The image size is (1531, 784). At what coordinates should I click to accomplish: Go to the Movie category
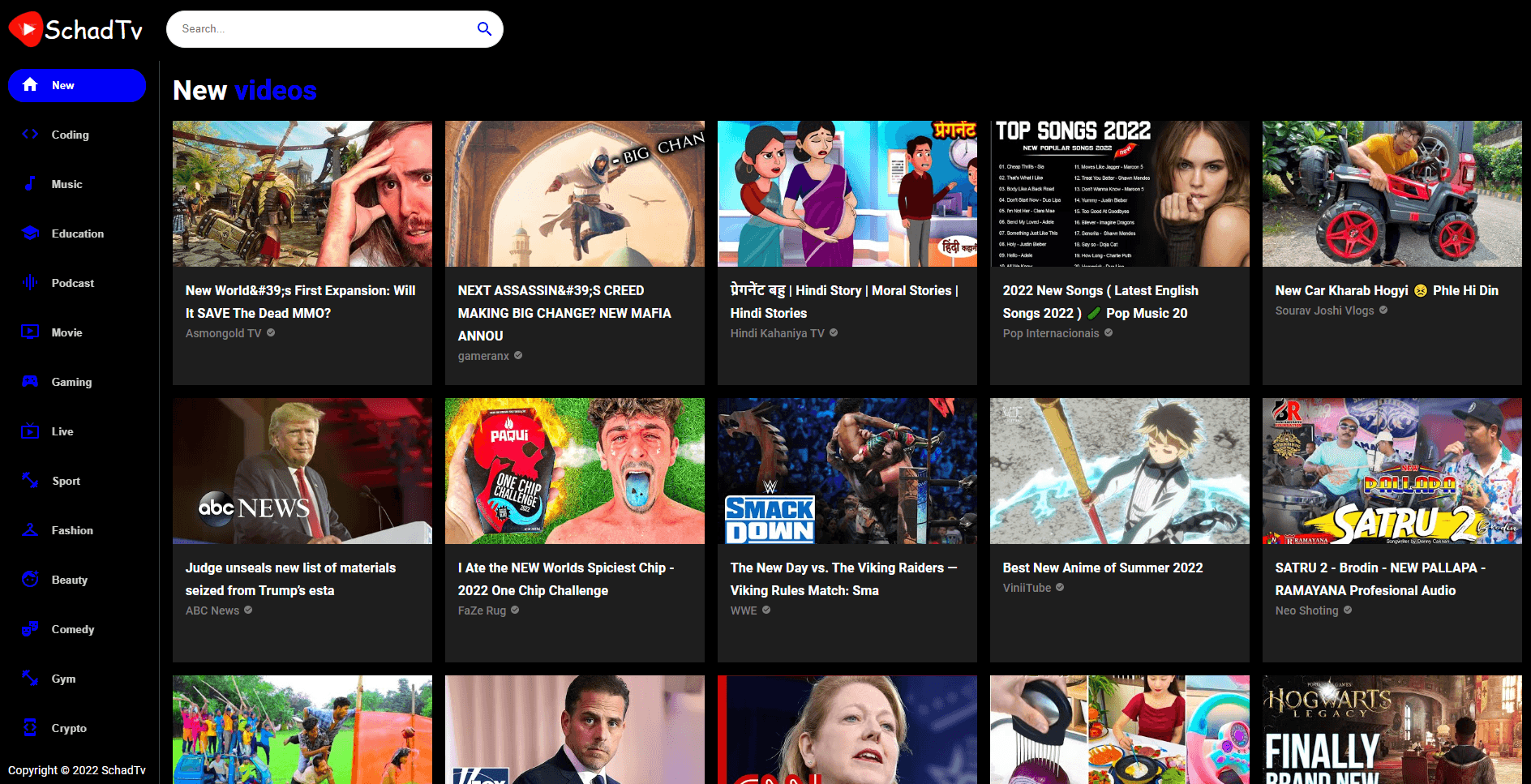(x=66, y=332)
